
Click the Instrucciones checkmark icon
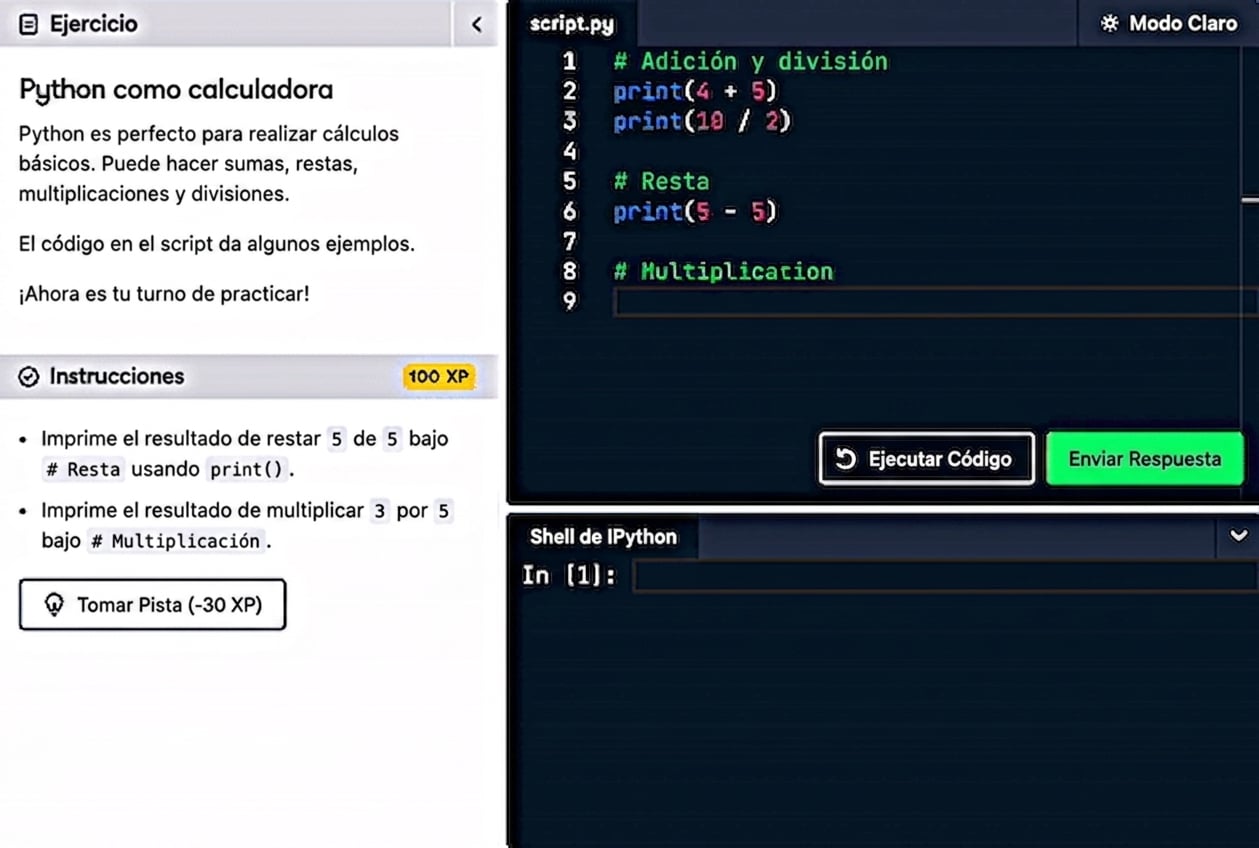pyautogui.click(x=29, y=376)
